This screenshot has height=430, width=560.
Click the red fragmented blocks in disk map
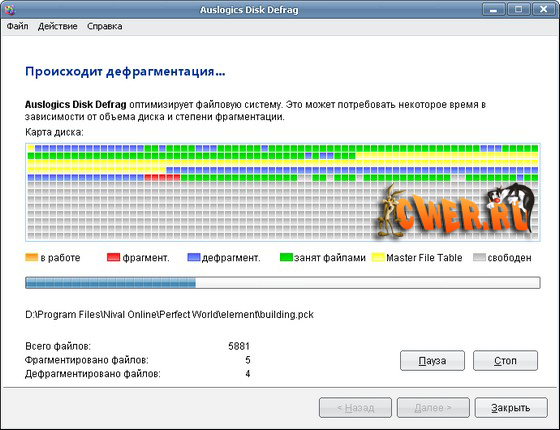162,178
